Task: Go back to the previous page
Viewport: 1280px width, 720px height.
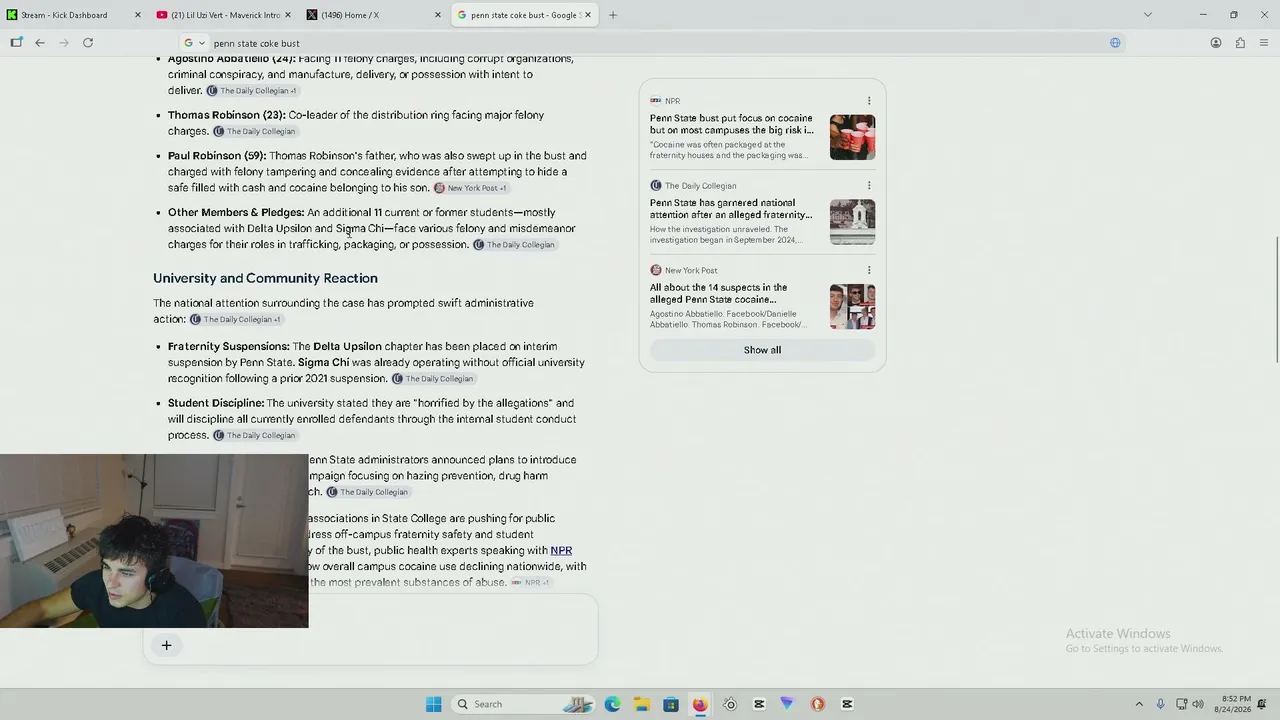Action: tap(40, 43)
